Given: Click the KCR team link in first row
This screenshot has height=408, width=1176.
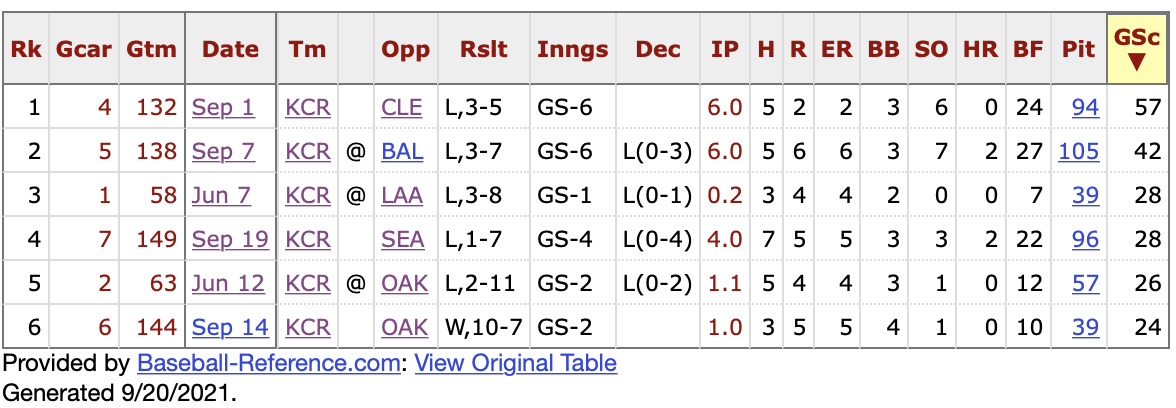Looking at the screenshot, I should 308,107.
